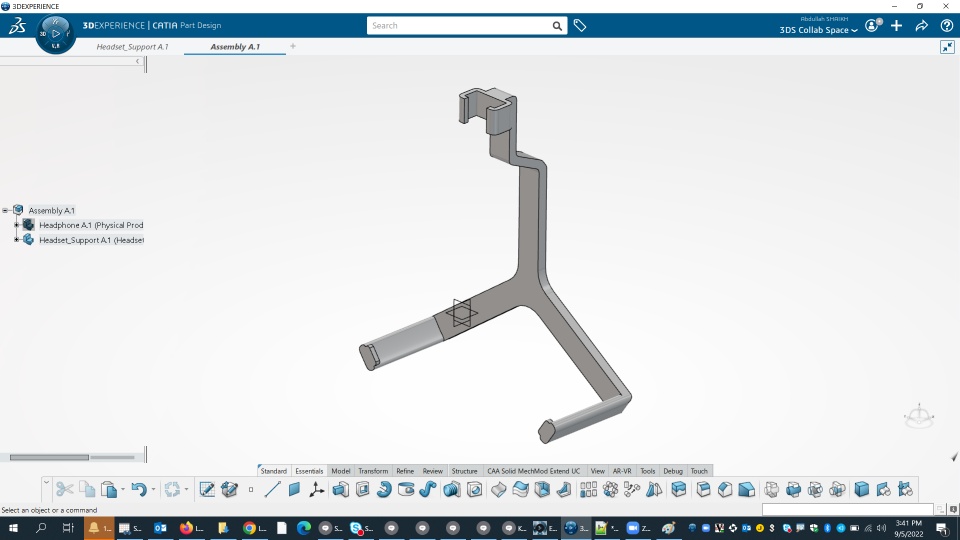Open the Model toolbar tab
The height and width of the screenshot is (540, 960).
coord(340,471)
